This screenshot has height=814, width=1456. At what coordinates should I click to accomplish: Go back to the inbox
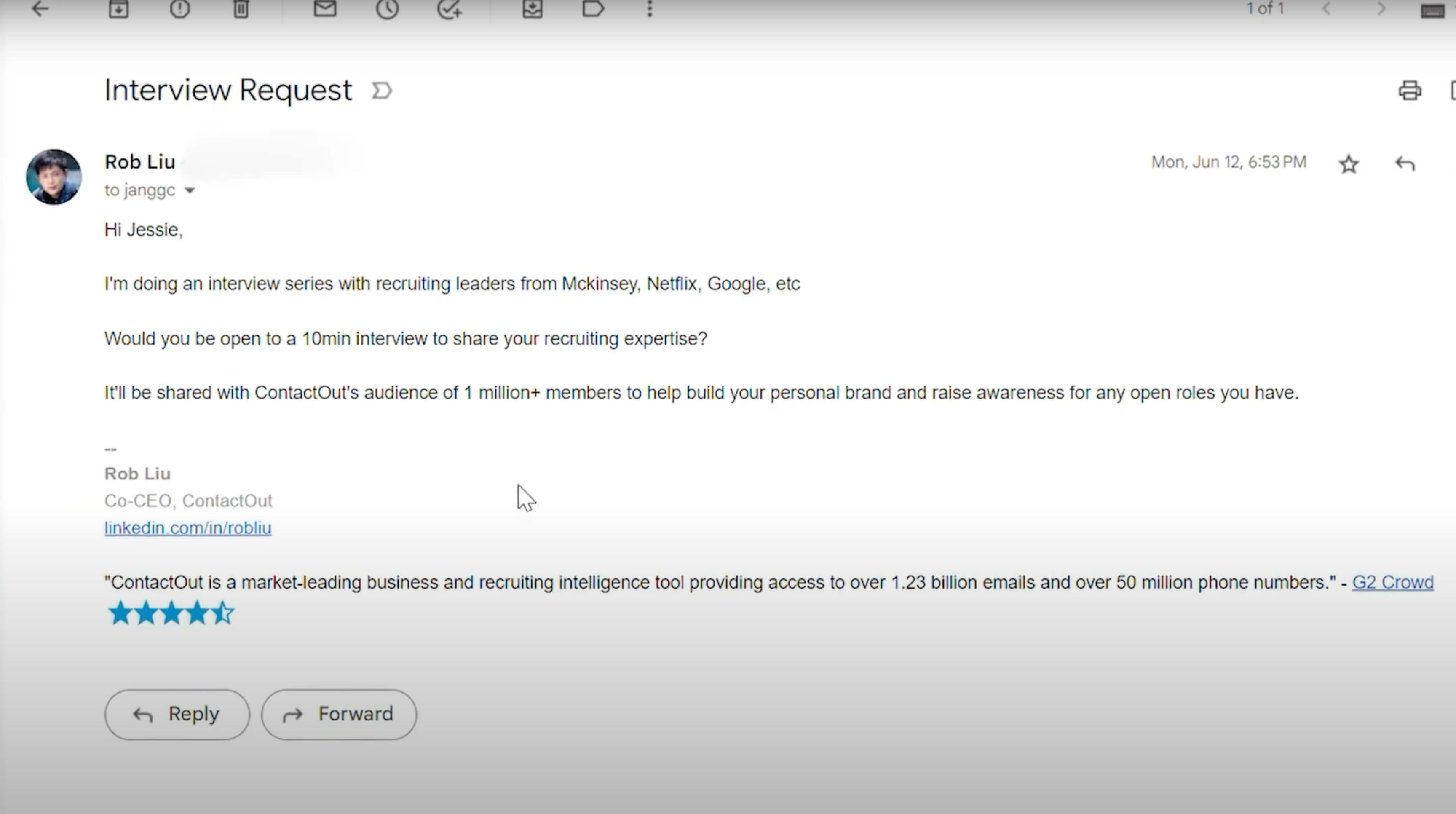pos(40,8)
